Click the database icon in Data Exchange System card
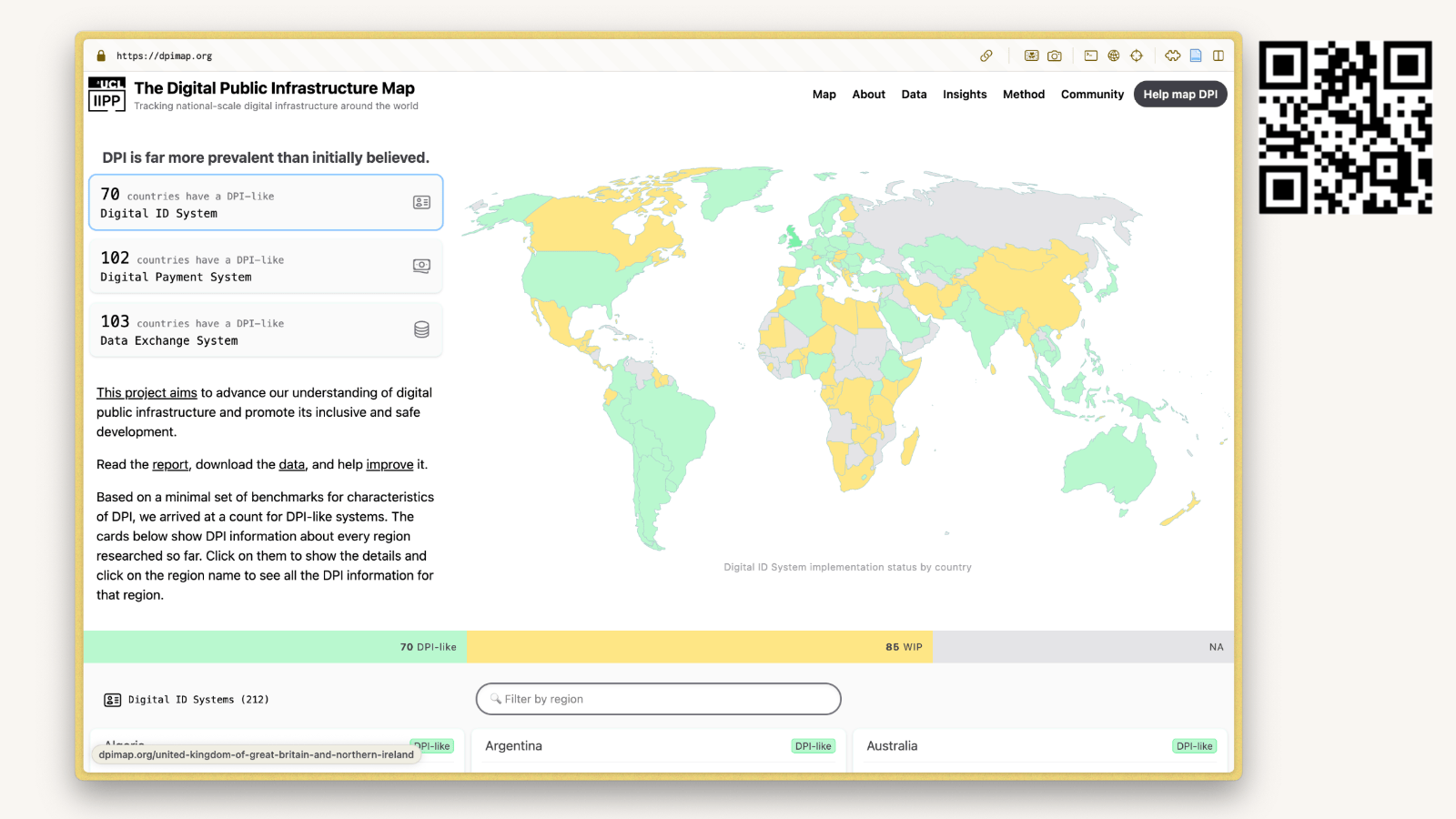This screenshot has height=819, width=1456. pos(421,329)
